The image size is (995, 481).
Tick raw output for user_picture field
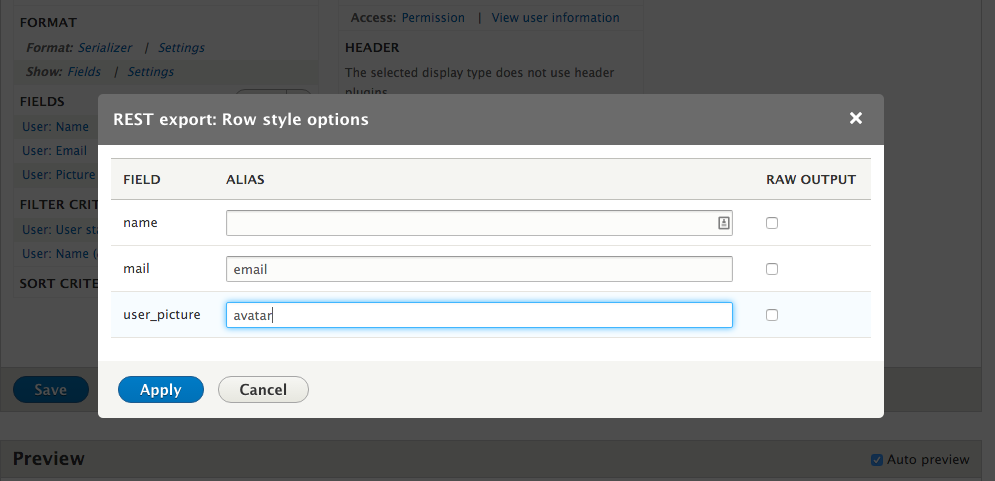click(x=771, y=315)
